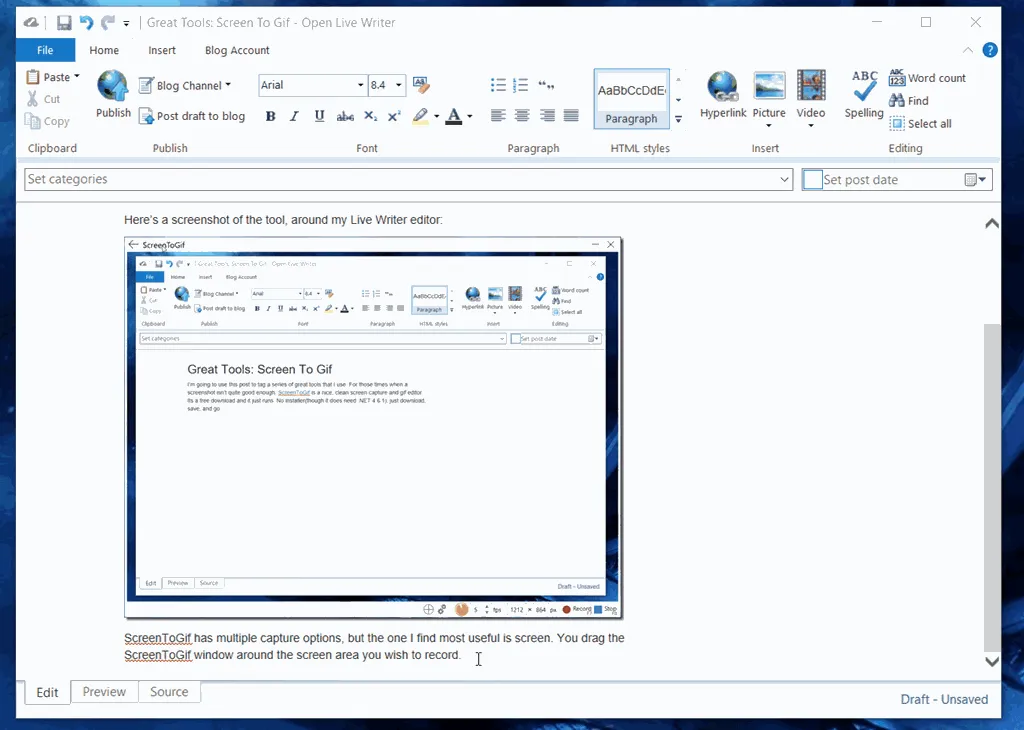Click the blockquote icon
The height and width of the screenshot is (730, 1024).
coord(546,85)
